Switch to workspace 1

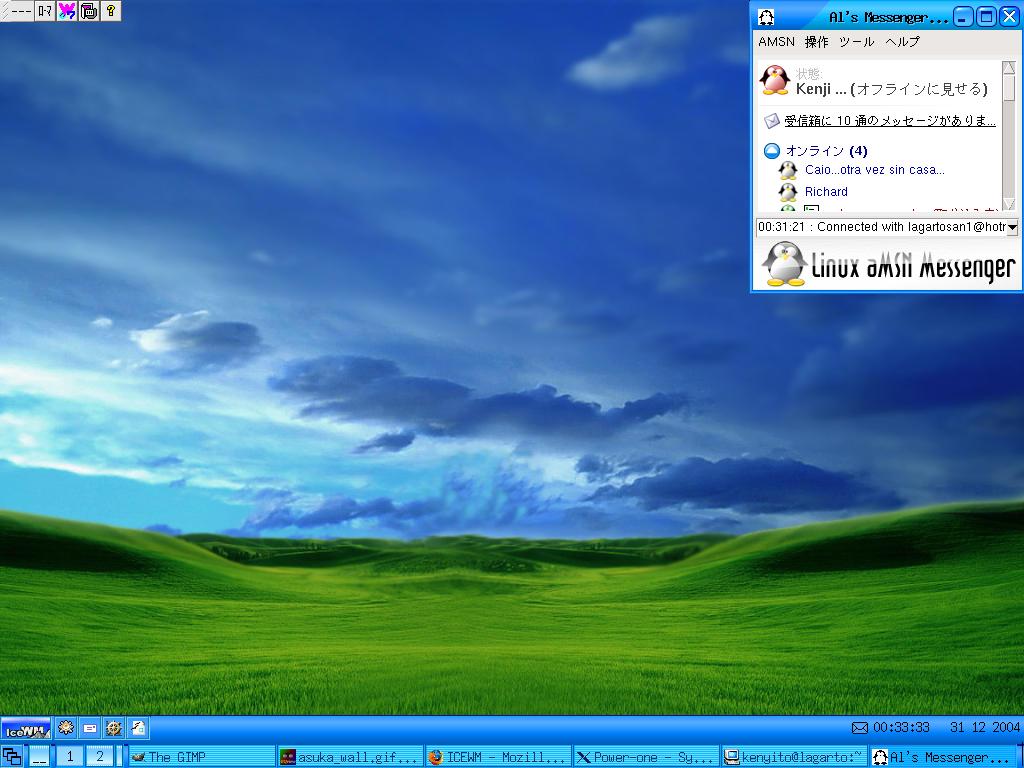pos(70,757)
